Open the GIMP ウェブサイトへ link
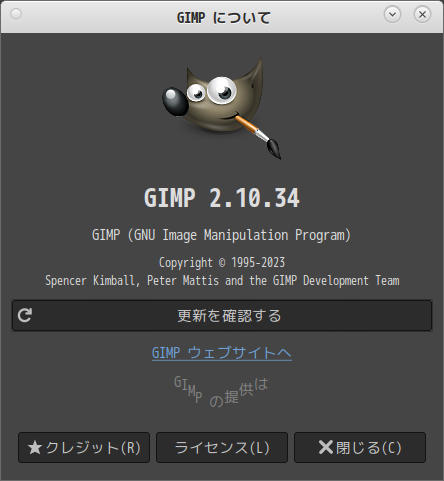Image resolution: width=444 pixels, height=481 pixels. click(222, 353)
